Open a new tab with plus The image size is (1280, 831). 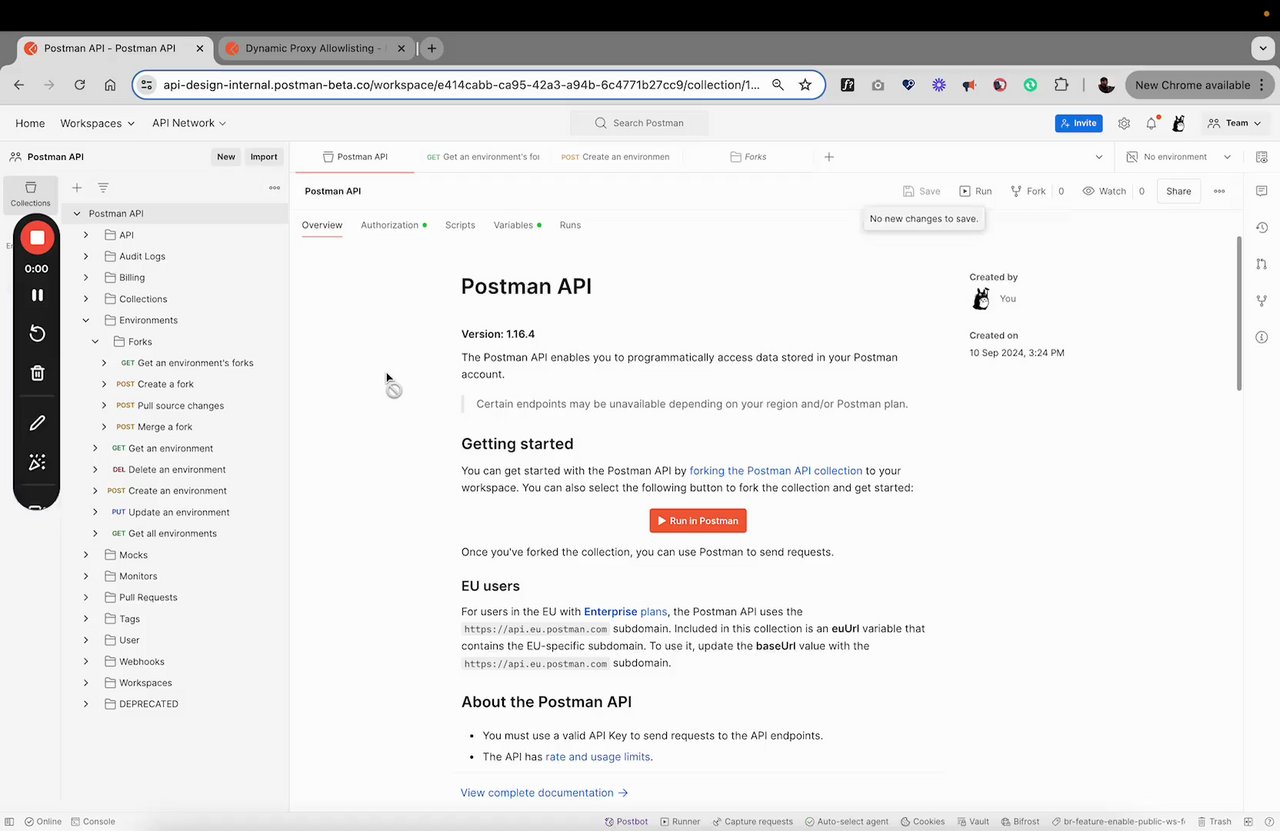click(x=829, y=157)
